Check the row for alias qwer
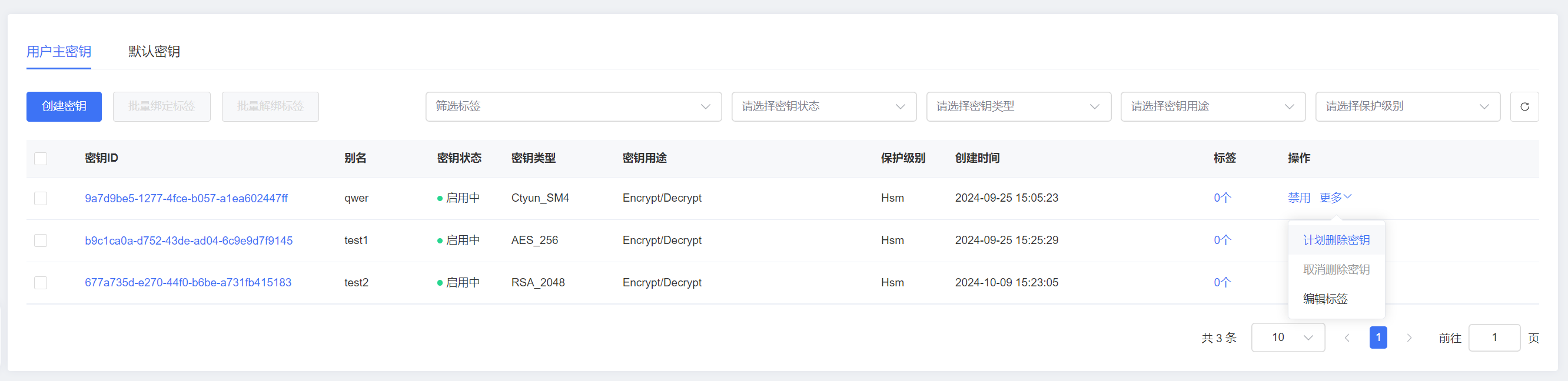 click(x=41, y=198)
